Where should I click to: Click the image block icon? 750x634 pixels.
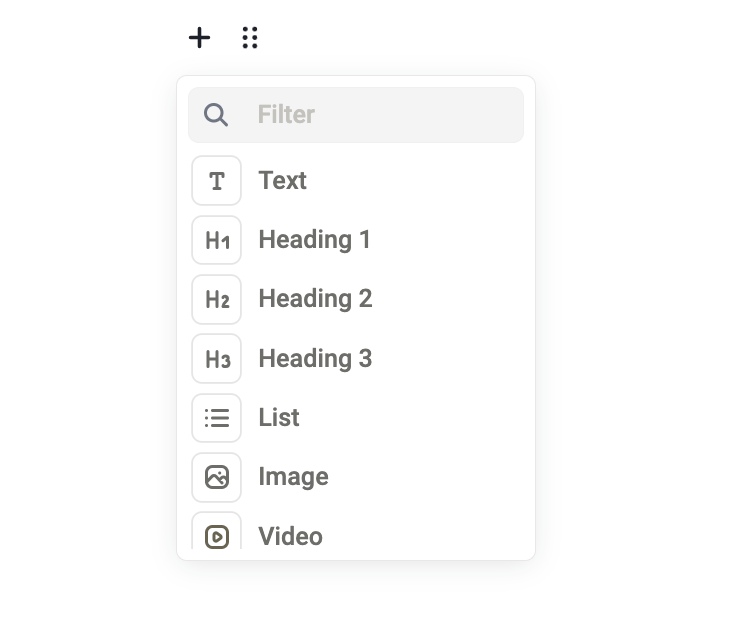(x=217, y=478)
